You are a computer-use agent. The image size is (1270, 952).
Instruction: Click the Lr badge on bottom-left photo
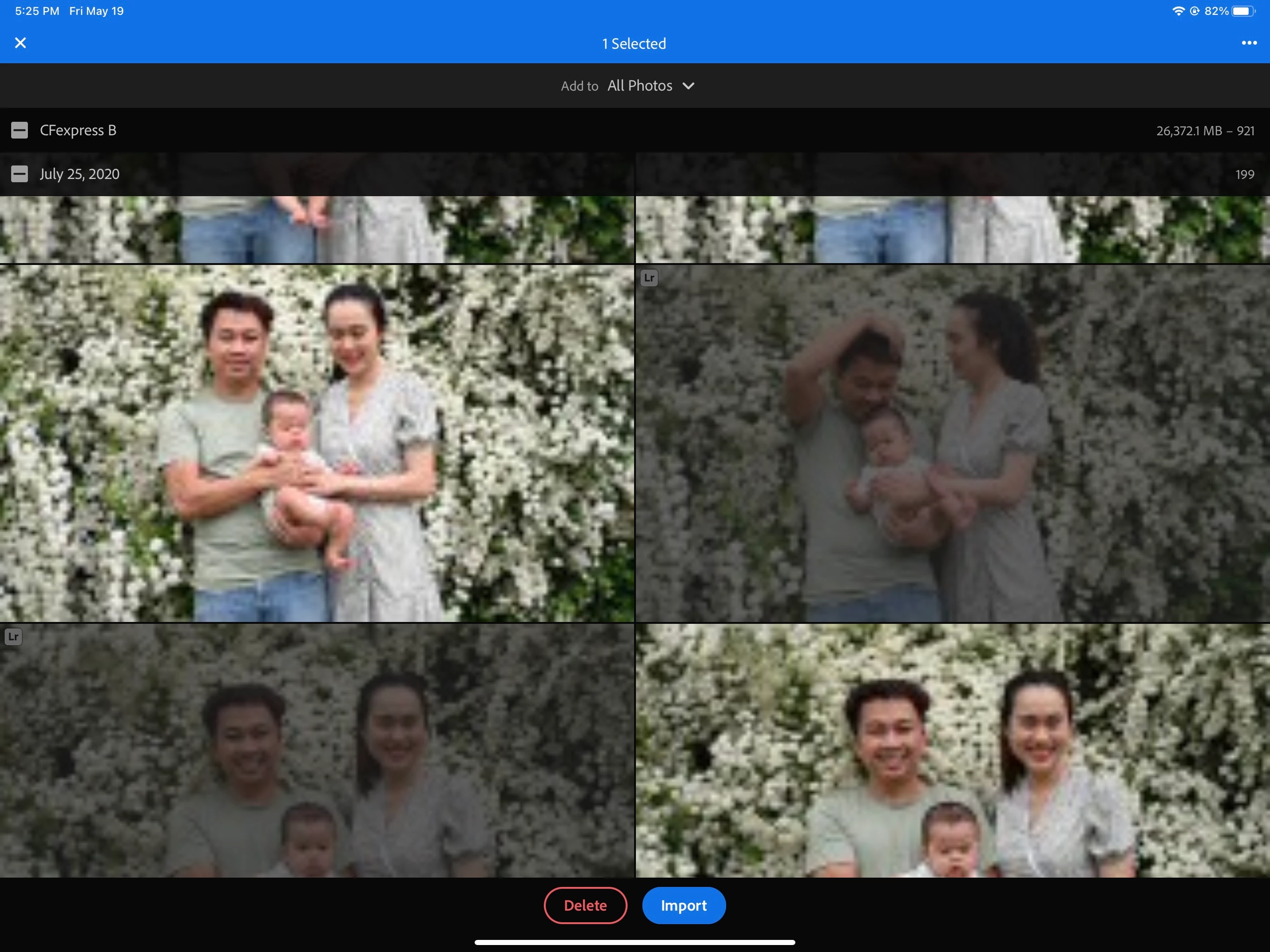pos(13,637)
